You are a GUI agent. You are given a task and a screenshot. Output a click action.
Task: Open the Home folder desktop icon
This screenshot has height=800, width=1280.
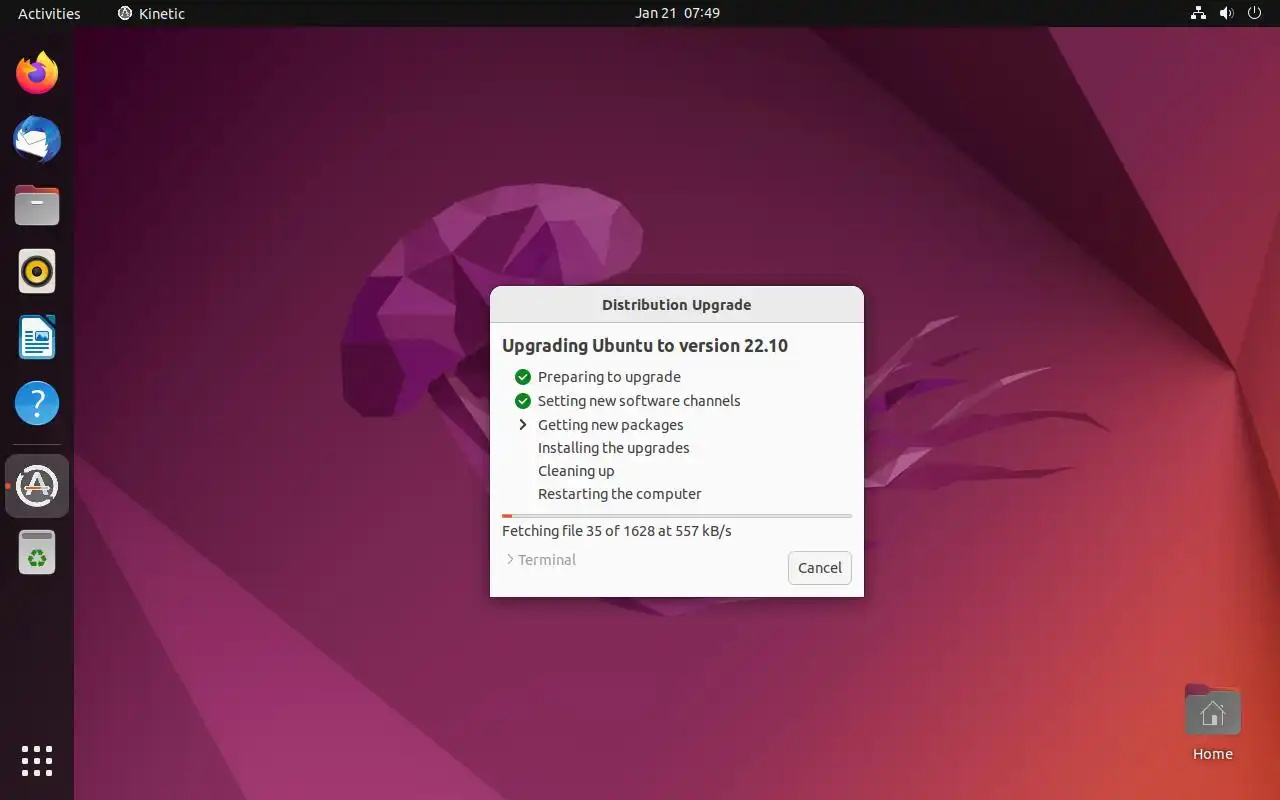click(1212, 723)
